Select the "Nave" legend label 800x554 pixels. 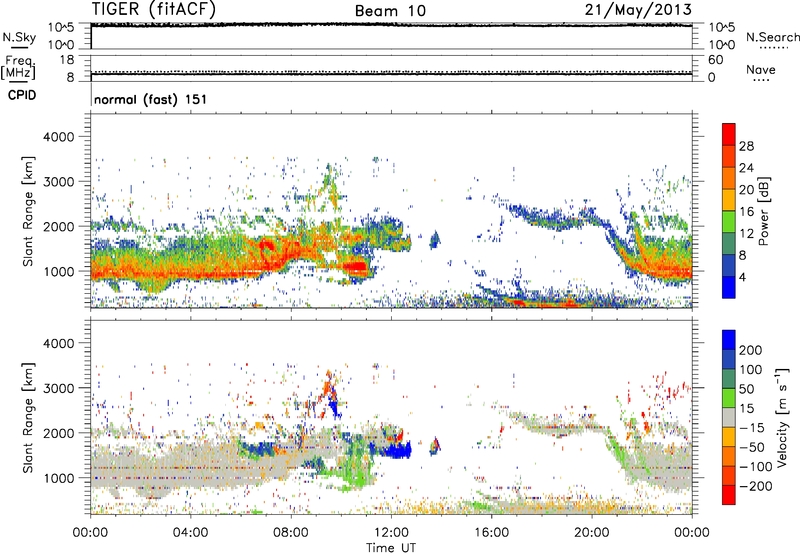[761, 69]
